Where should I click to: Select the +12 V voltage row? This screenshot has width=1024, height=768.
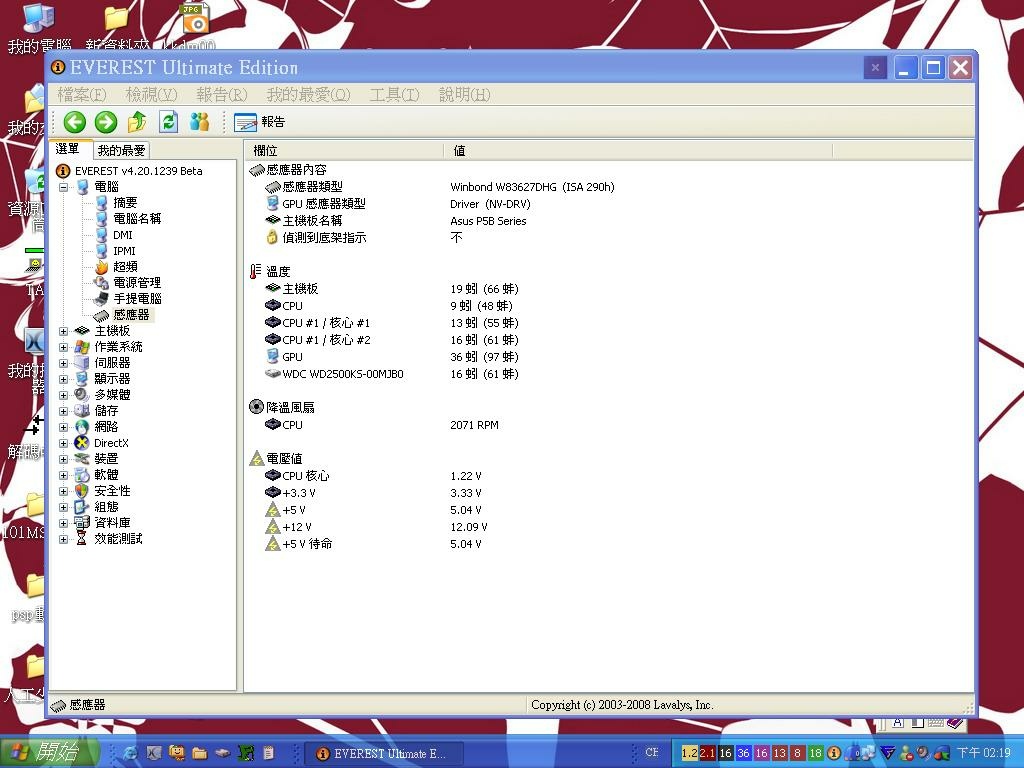pyautogui.click(x=376, y=527)
